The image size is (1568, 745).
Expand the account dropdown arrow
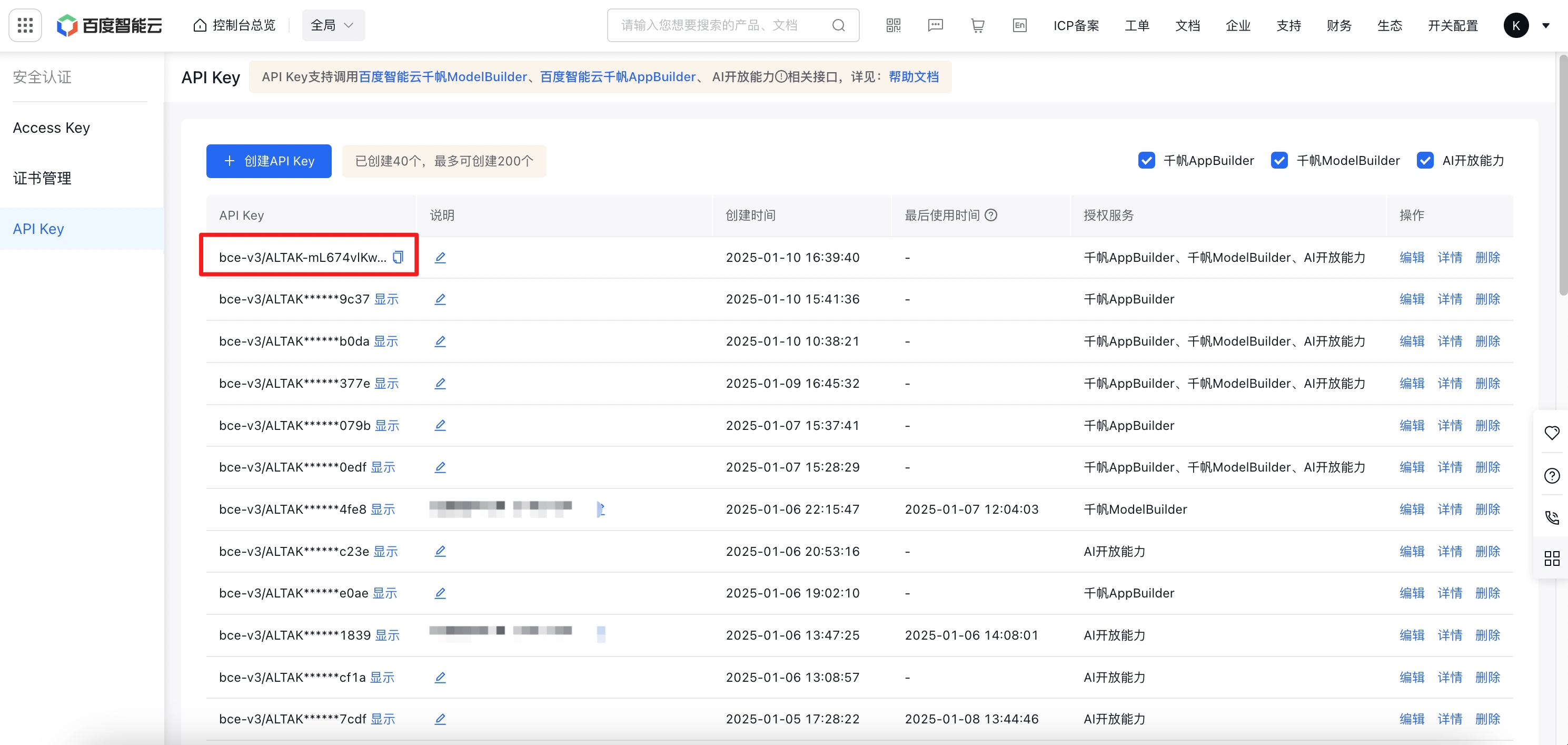(x=1545, y=26)
